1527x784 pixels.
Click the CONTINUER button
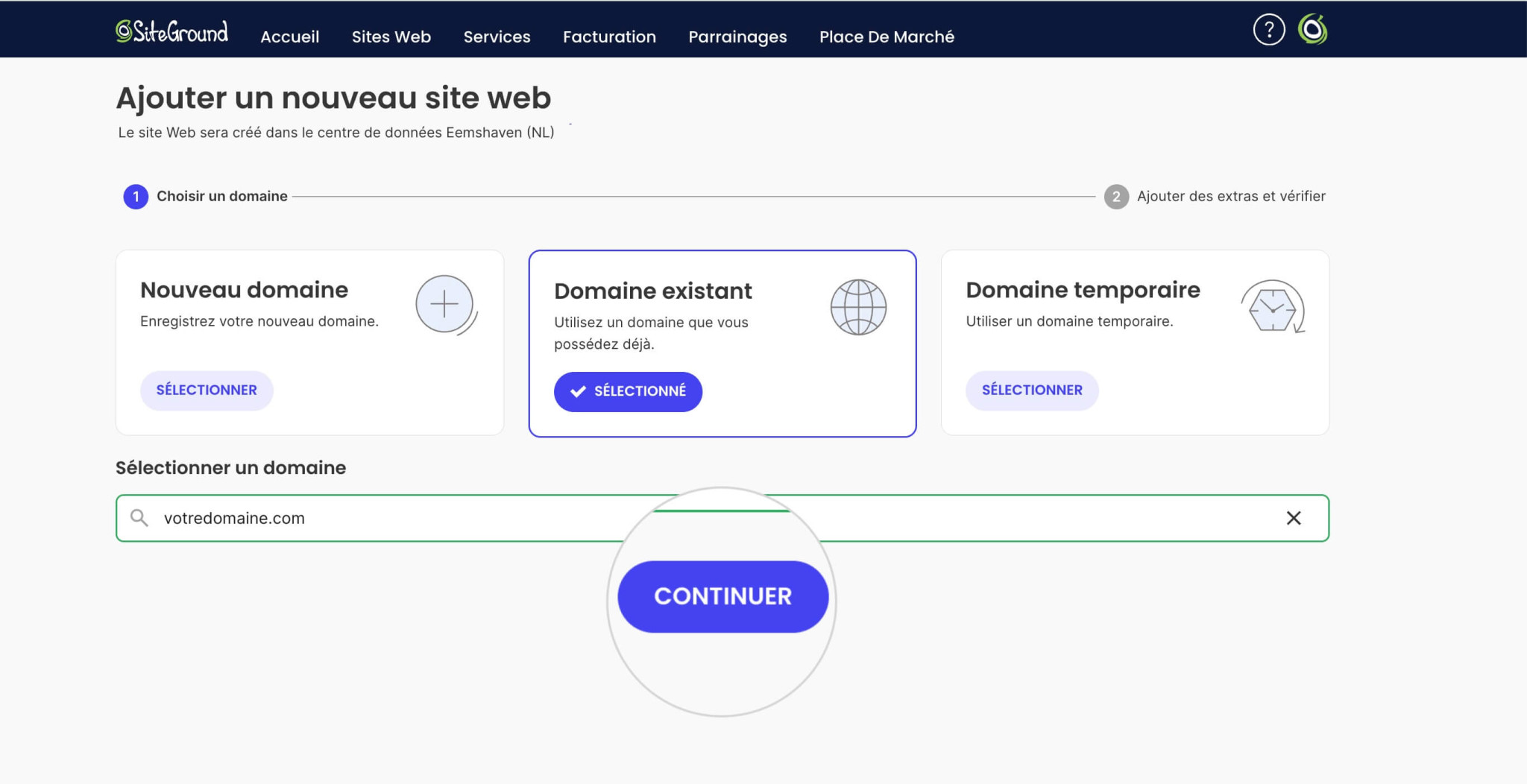(722, 596)
